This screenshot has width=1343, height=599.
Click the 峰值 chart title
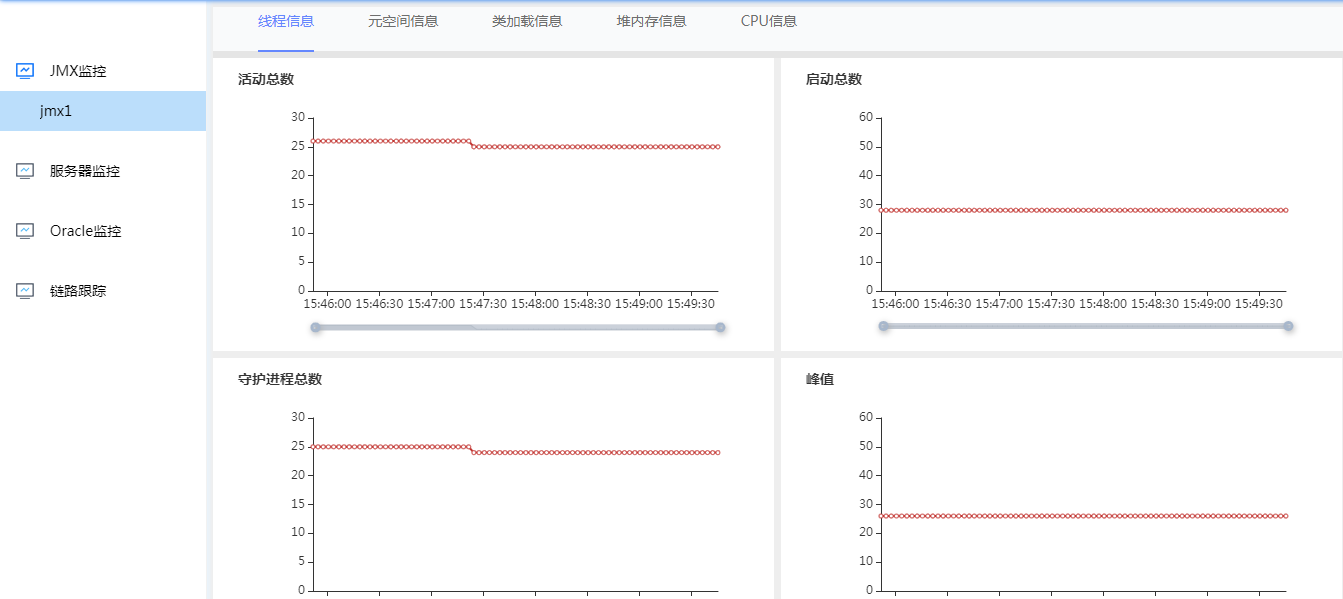pos(820,379)
